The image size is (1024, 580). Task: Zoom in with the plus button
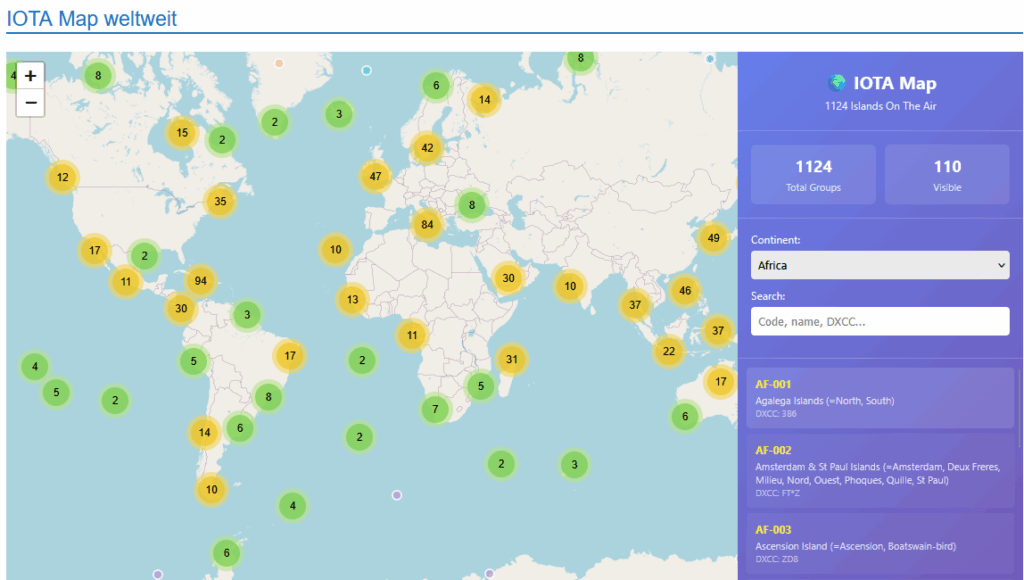tap(30, 76)
